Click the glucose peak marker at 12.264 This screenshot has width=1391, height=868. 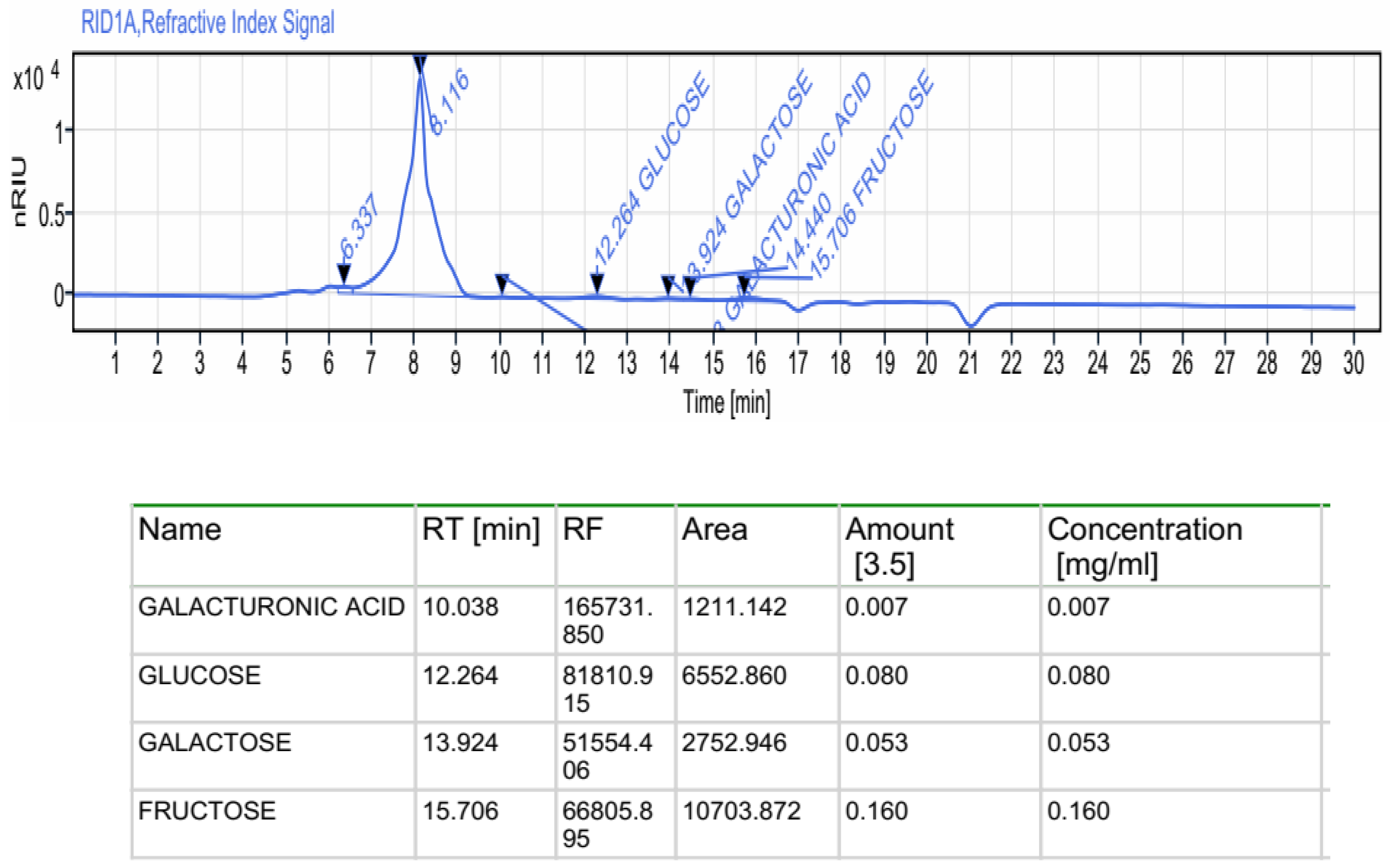pyautogui.click(x=597, y=283)
